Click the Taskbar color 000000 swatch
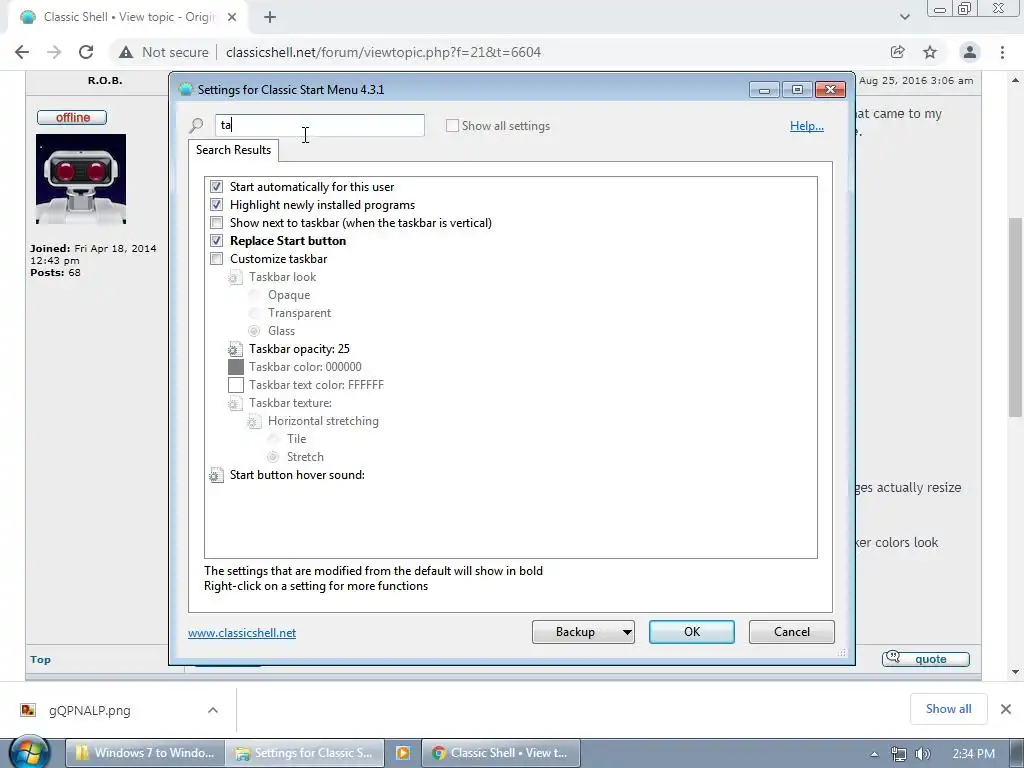Viewport: 1024px width, 768px height. click(236, 367)
